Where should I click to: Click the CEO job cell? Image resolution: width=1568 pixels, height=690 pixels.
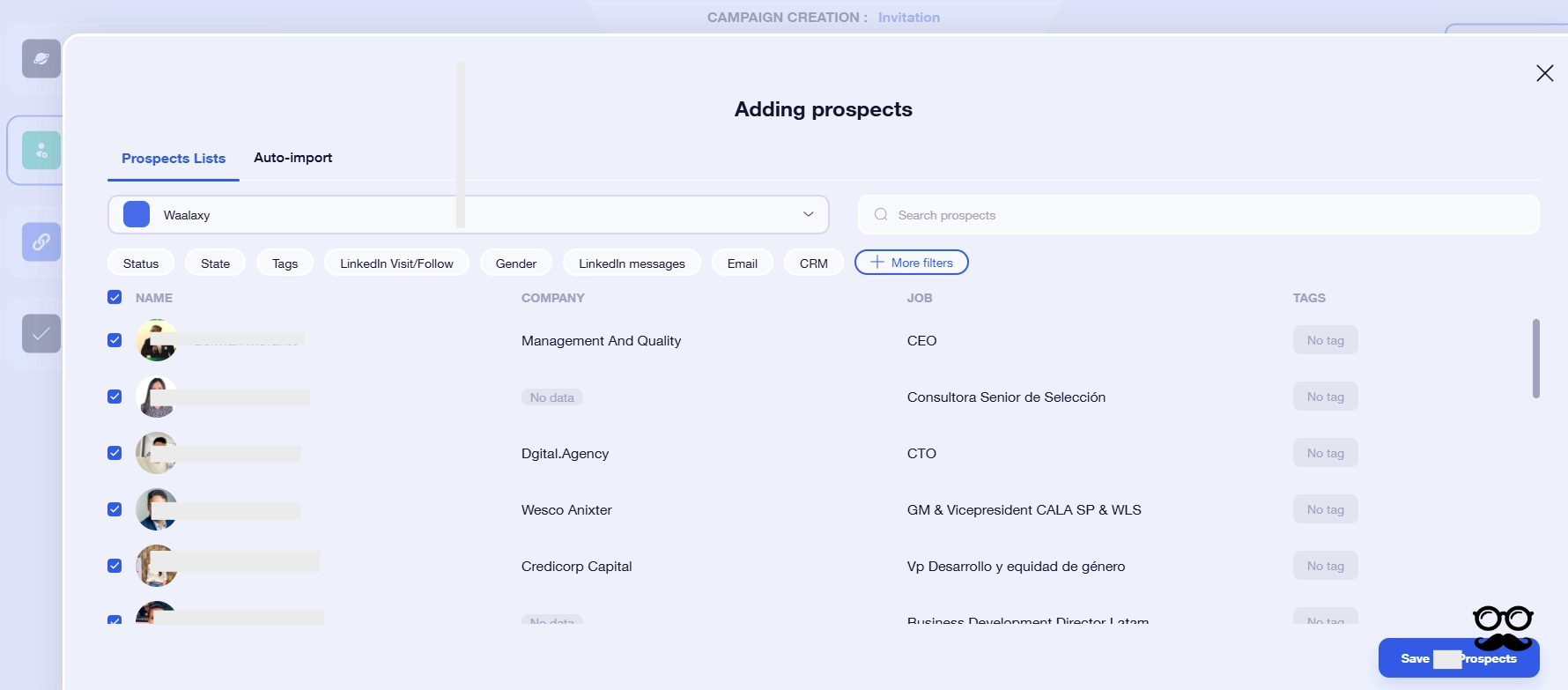[921, 341]
